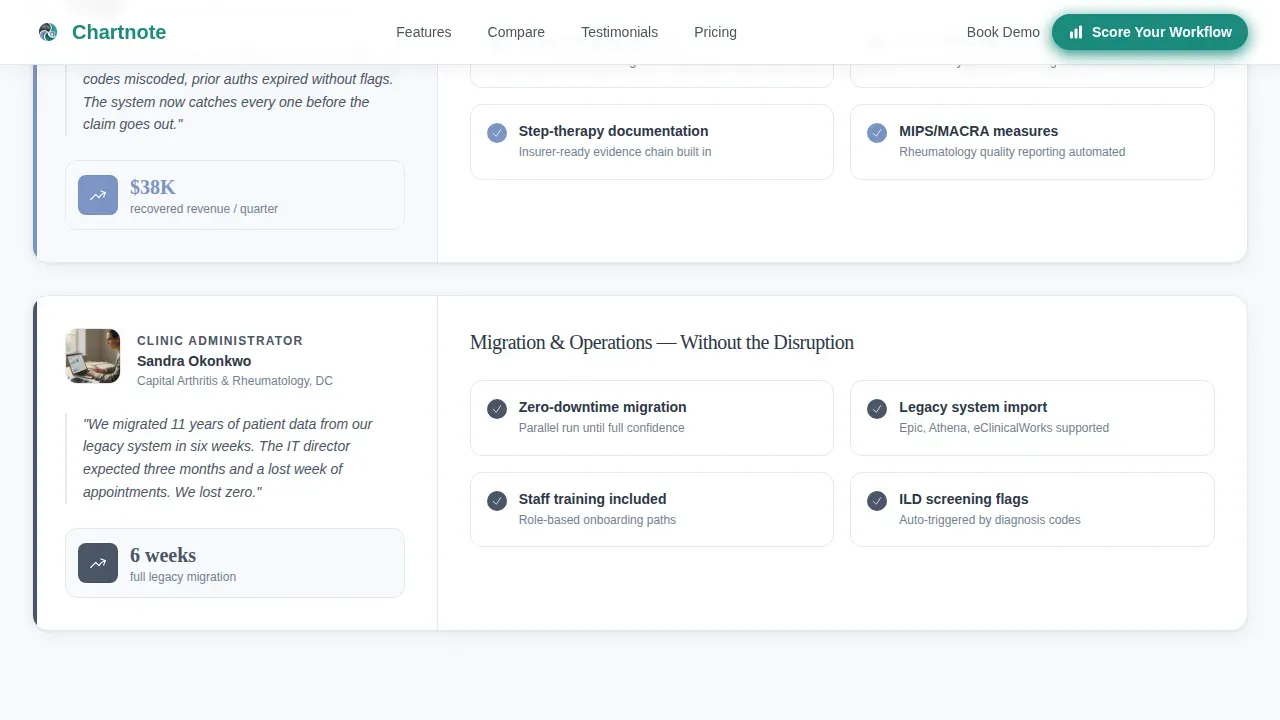Go to the Compare section

coord(516,32)
